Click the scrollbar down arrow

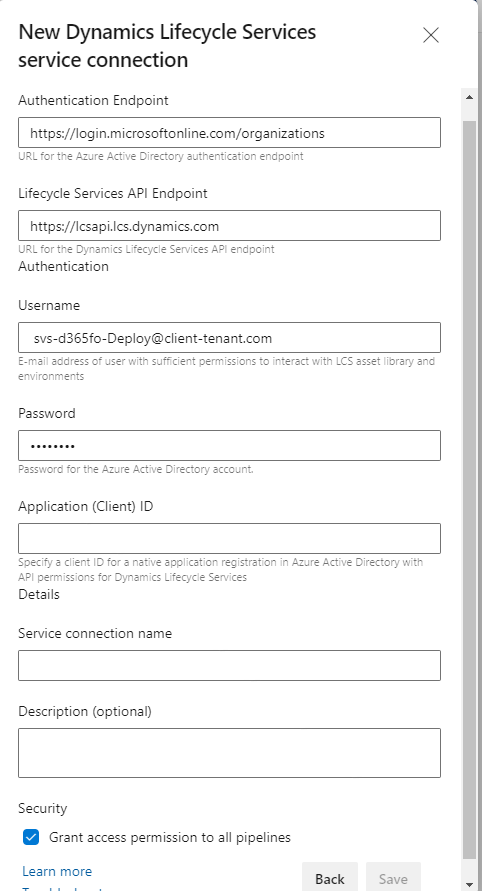click(469, 884)
